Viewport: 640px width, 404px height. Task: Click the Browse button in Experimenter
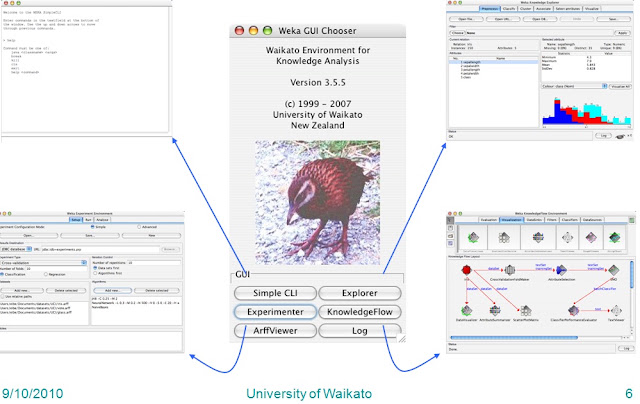pyautogui.click(x=170, y=249)
